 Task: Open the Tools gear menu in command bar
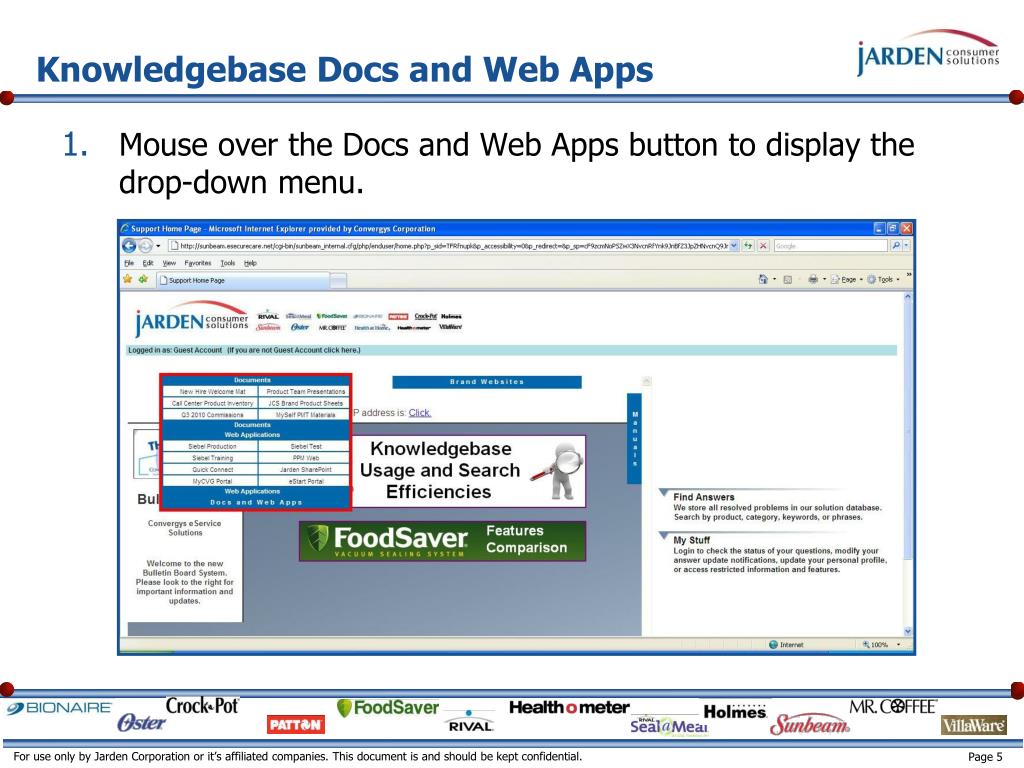point(883,280)
